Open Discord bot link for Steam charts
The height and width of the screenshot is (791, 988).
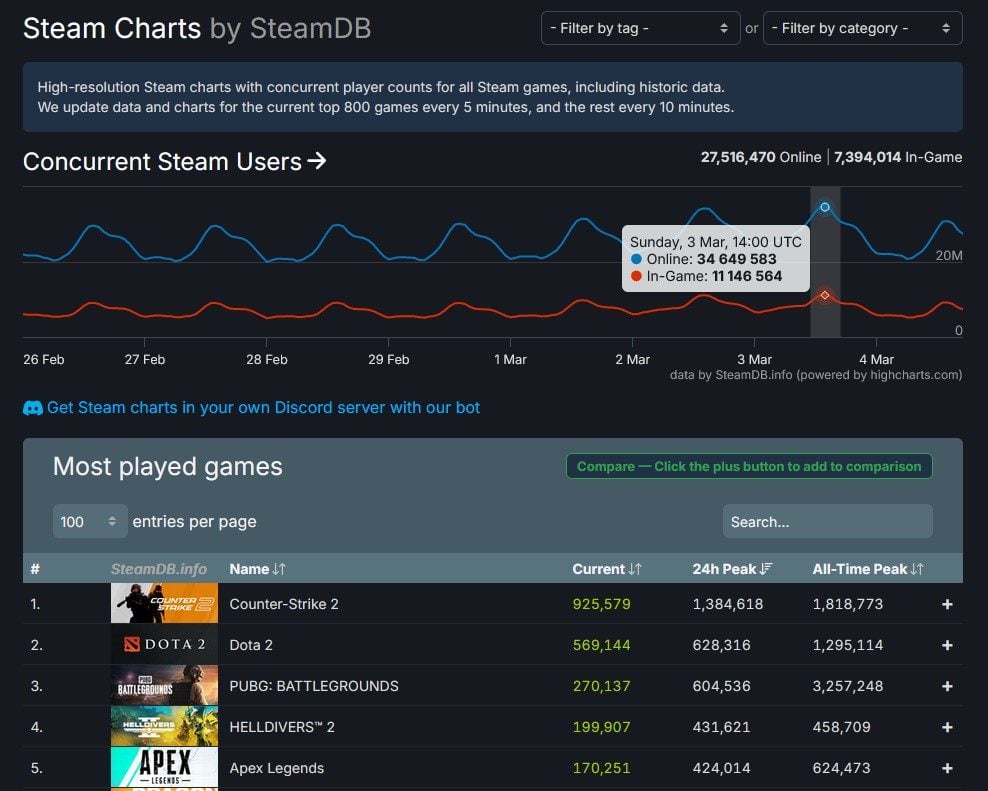click(x=263, y=408)
